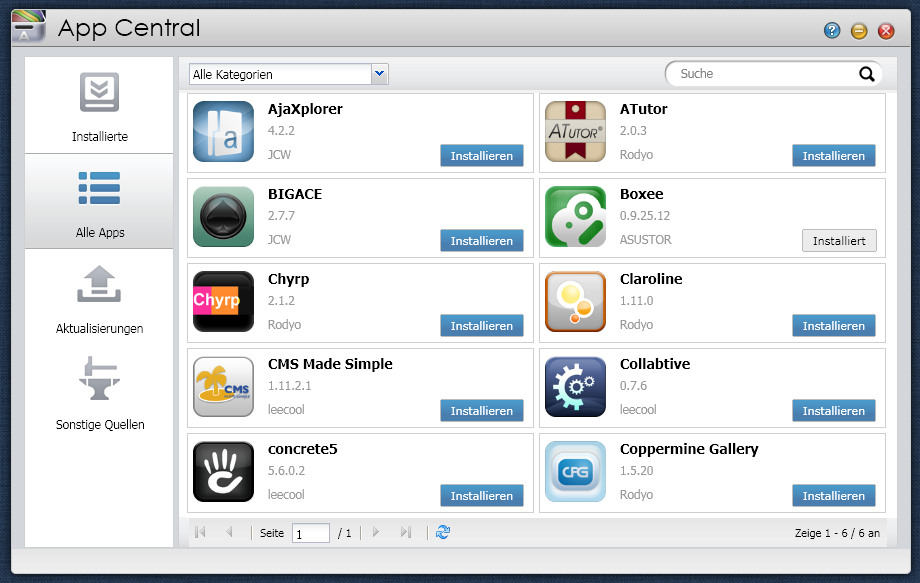Click the BIGACE app icon
This screenshot has width=920, height=583.
223,216
